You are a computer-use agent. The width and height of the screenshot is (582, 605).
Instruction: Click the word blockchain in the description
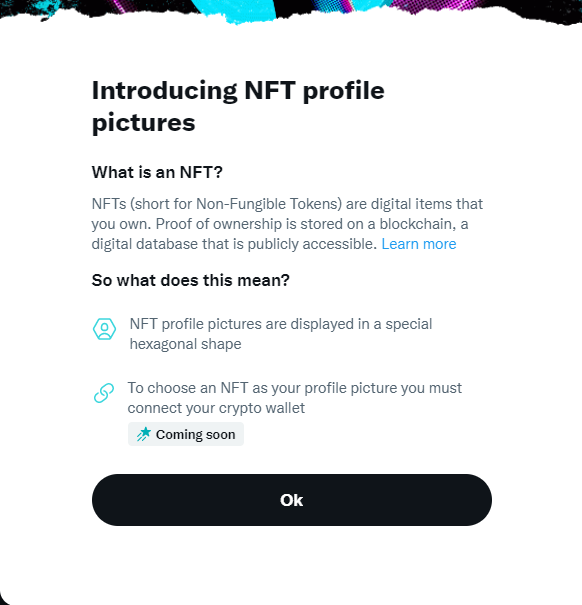(x=416, y=224)
